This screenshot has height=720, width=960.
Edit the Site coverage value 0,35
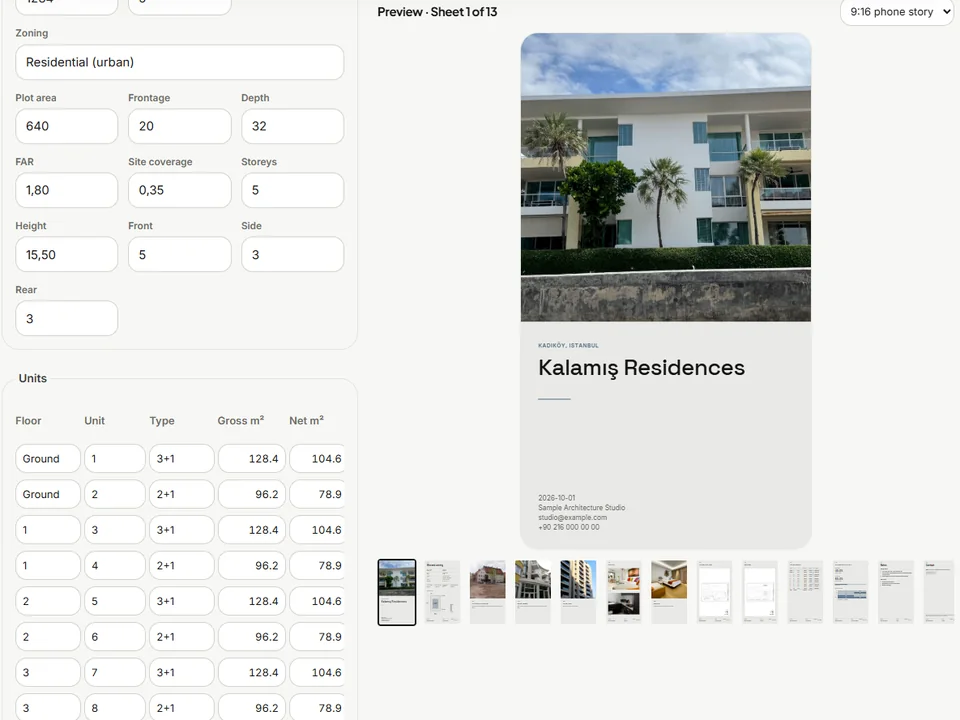(x=179, y=190)
